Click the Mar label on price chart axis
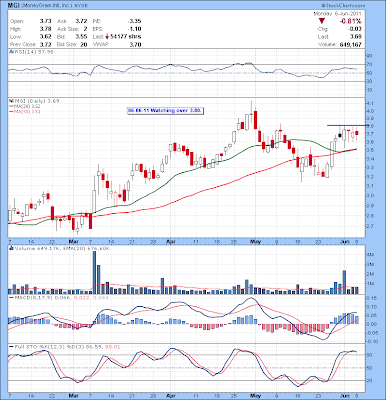The width and height of the screenshot is (386, 400). [73, 241]
